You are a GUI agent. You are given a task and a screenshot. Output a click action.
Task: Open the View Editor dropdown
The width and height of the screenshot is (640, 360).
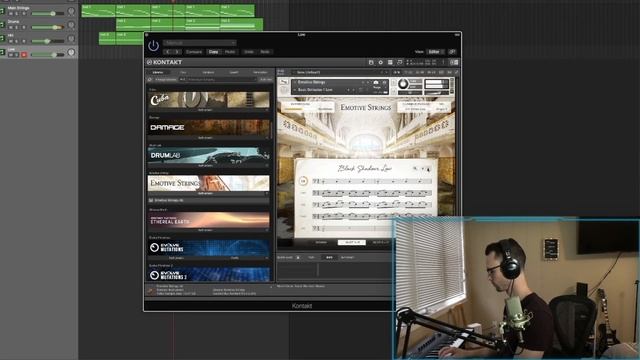pyautogui.click(x=436, y=52)
